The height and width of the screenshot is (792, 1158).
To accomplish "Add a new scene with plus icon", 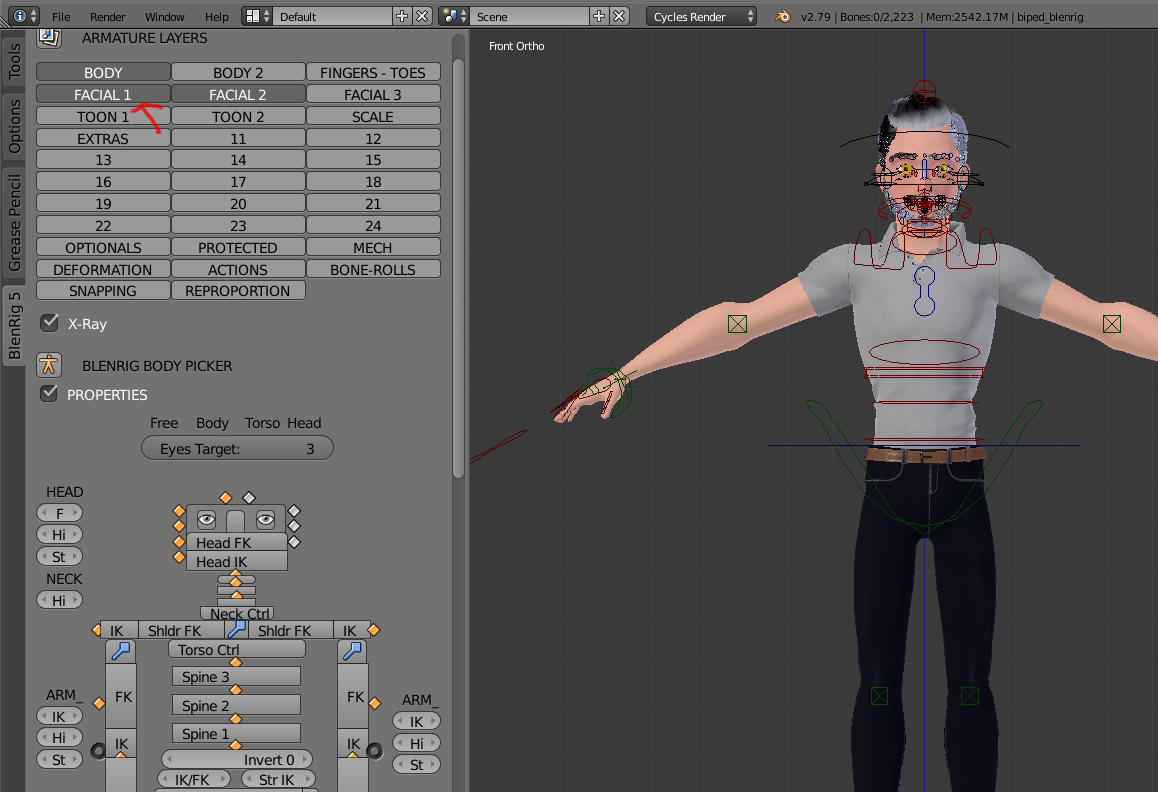I will [599, 16].
